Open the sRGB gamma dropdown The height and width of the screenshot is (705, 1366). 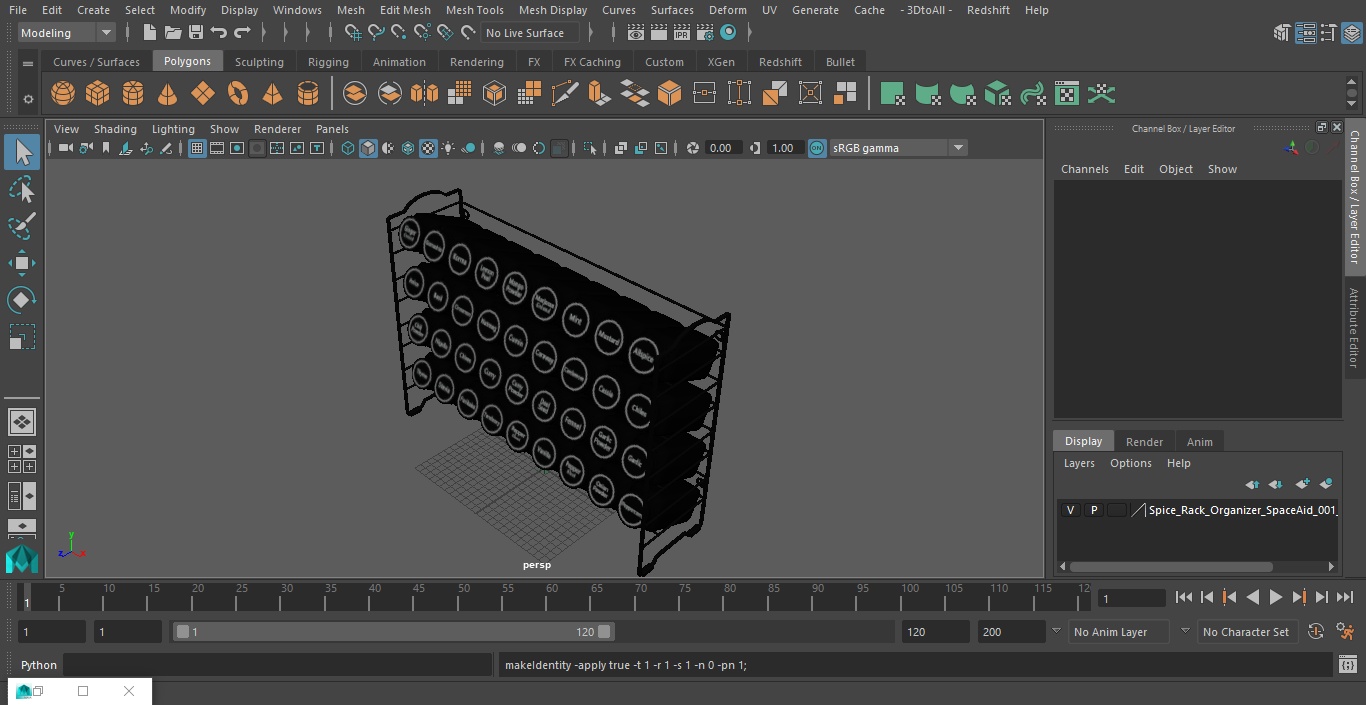(898, 148)
